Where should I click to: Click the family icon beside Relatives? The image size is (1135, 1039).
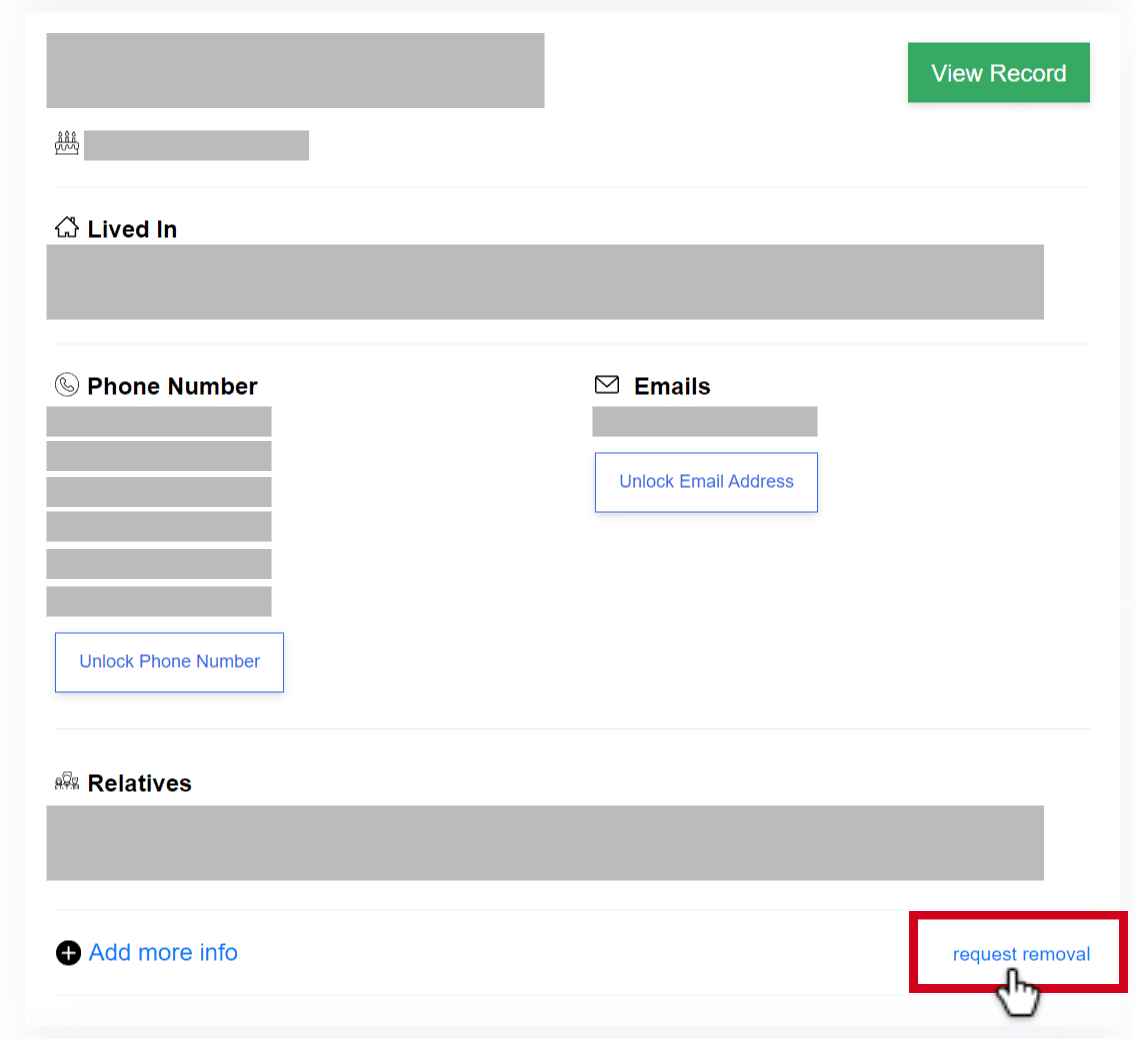(x=67, y=781)
